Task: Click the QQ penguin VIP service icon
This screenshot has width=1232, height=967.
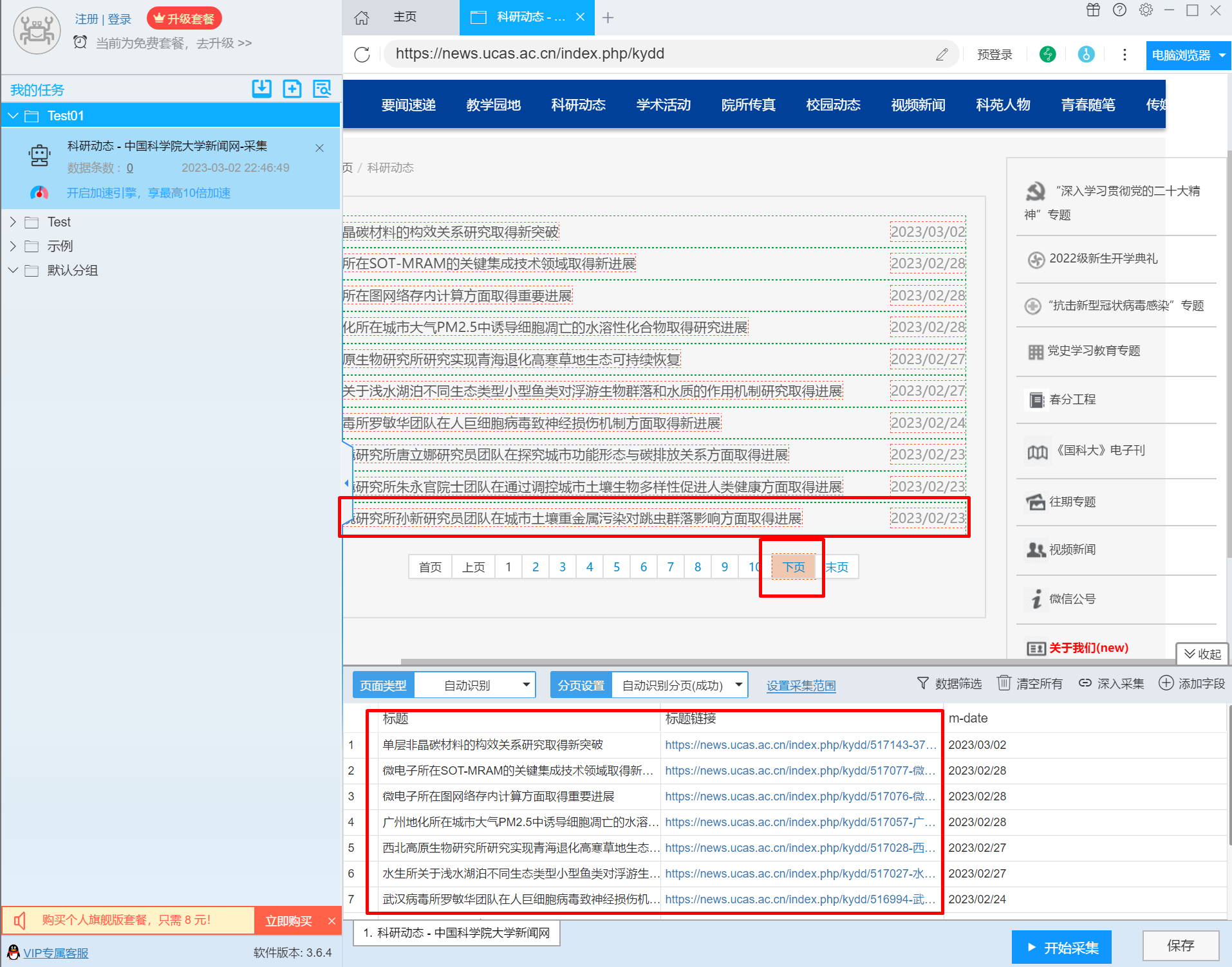Action: (x=13, y=952)
